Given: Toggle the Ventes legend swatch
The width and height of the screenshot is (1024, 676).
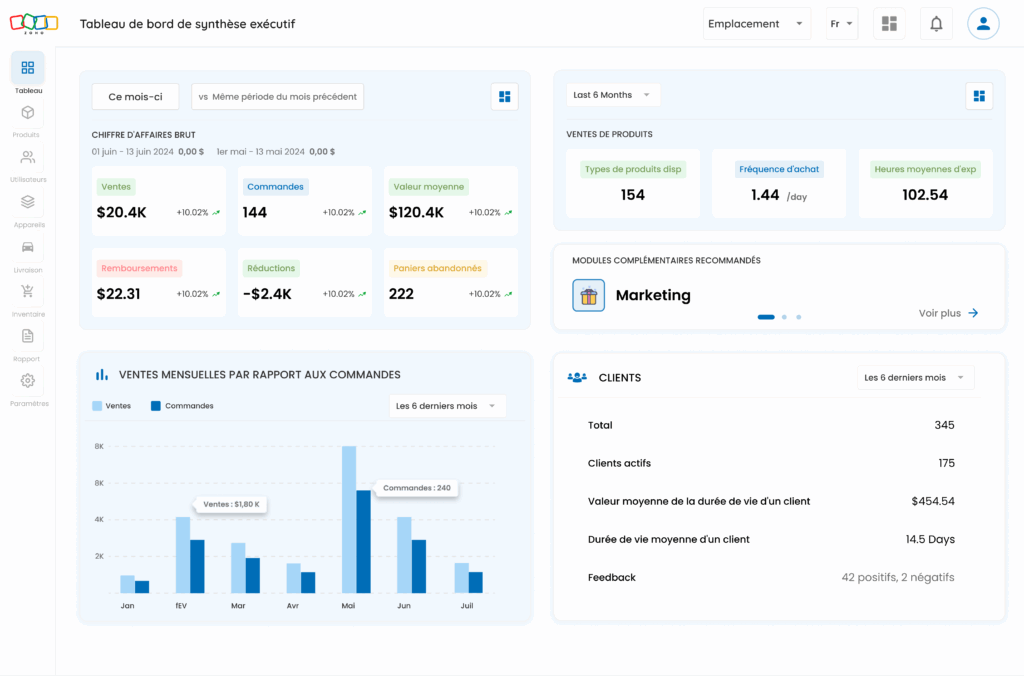Looking at the screenshot, I should (x=97, y=406).
